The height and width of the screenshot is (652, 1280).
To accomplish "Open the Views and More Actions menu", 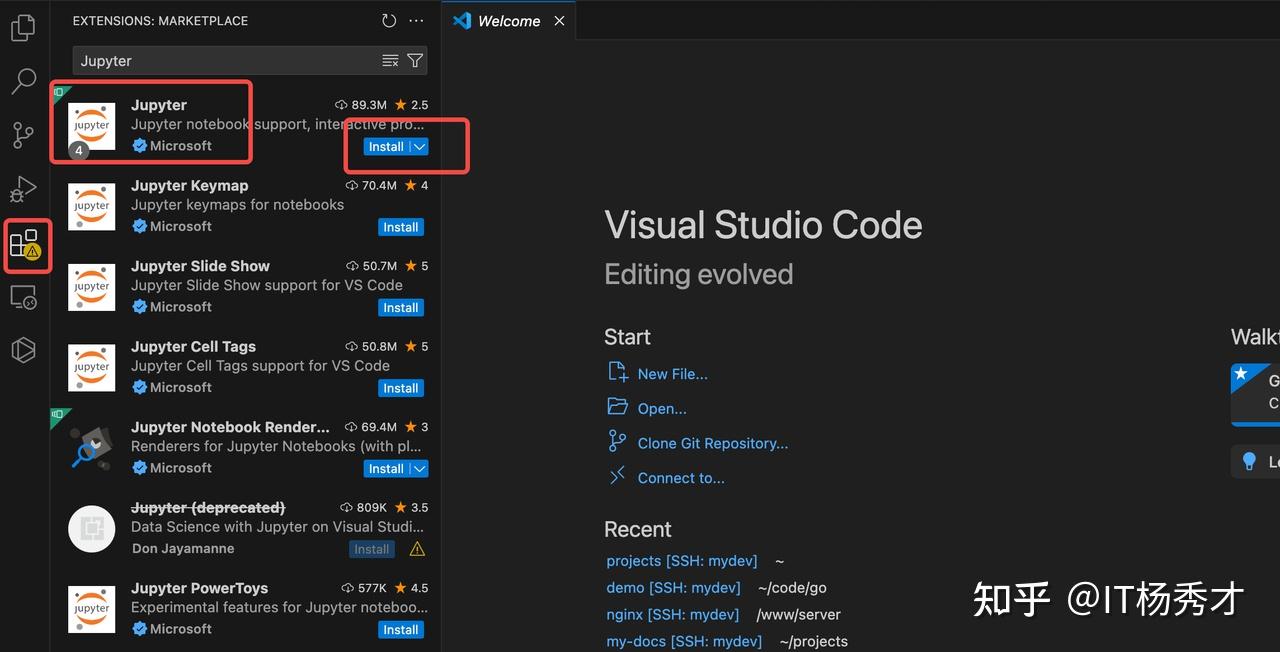I will point(417,21).
